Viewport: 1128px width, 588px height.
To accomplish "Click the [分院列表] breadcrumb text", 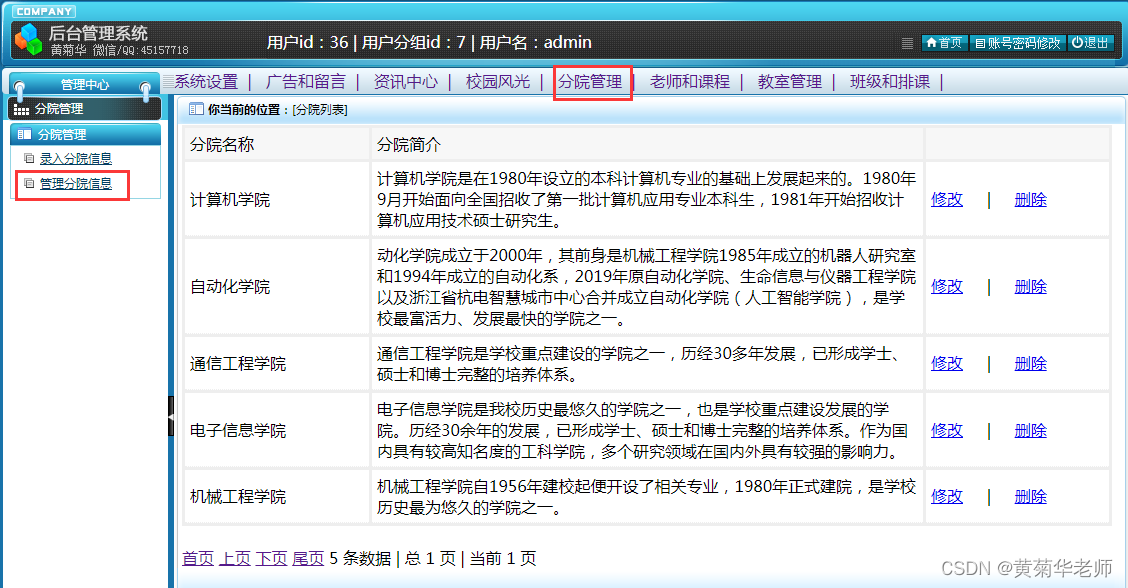I will tap(320, 109).
